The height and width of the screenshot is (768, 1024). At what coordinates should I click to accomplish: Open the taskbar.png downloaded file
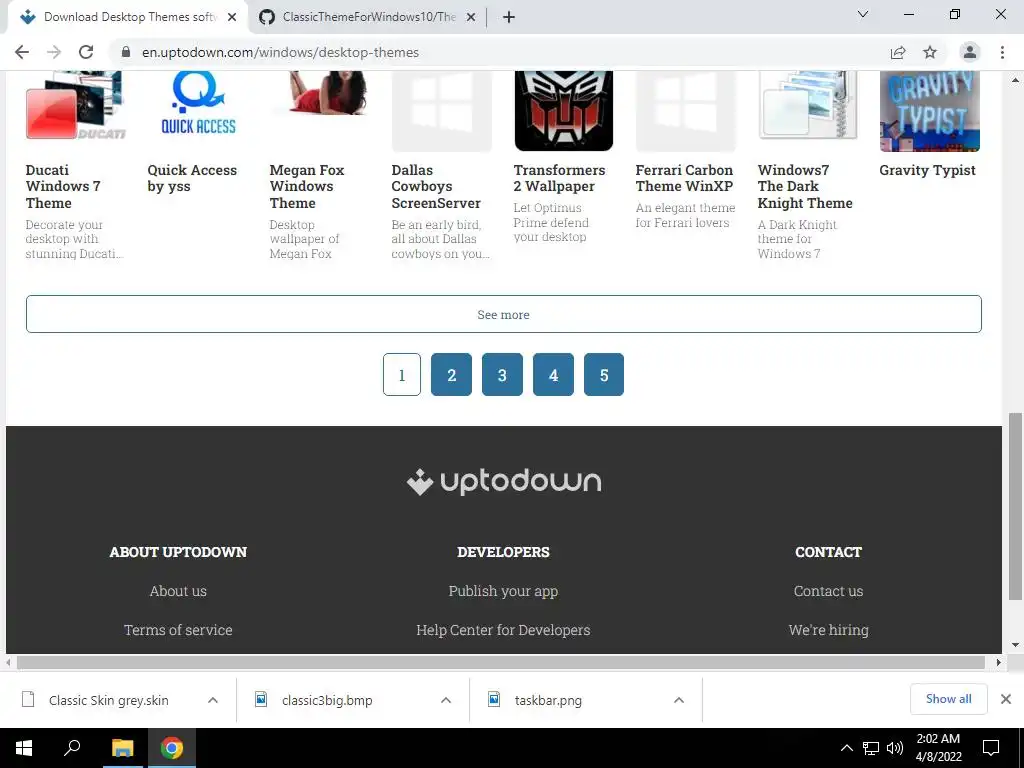(548, 700)
